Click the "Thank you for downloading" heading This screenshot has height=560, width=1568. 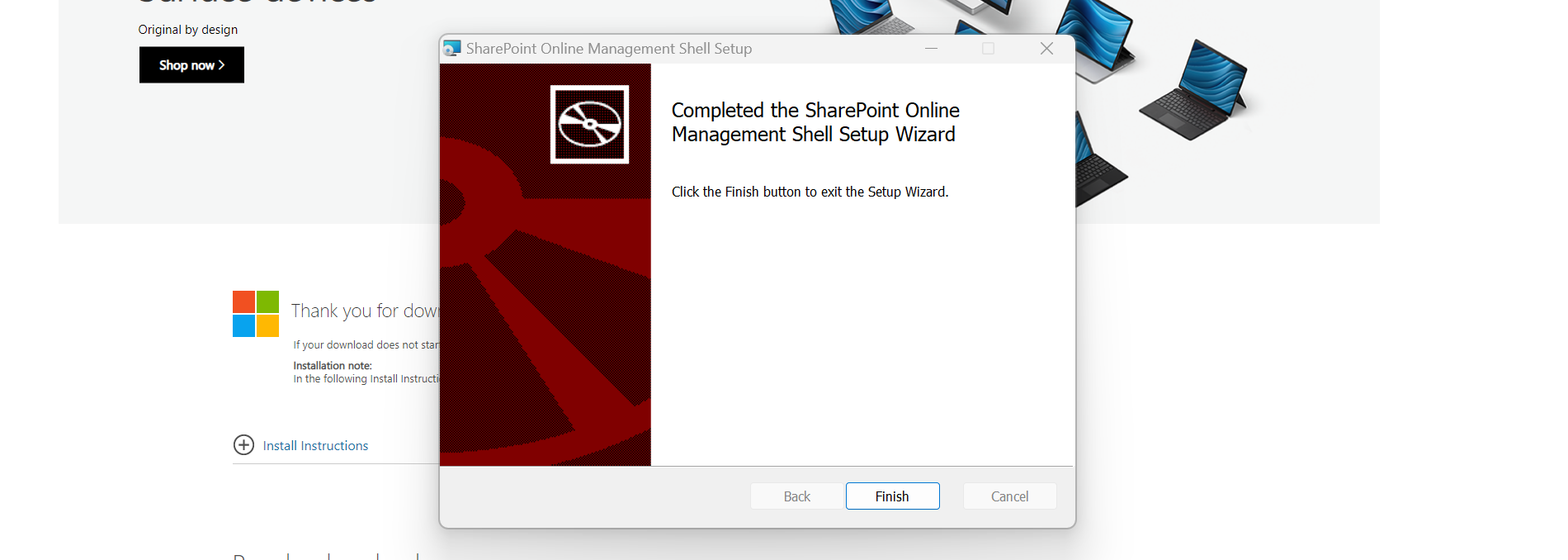pyautogui.click(x=365, y=311)
